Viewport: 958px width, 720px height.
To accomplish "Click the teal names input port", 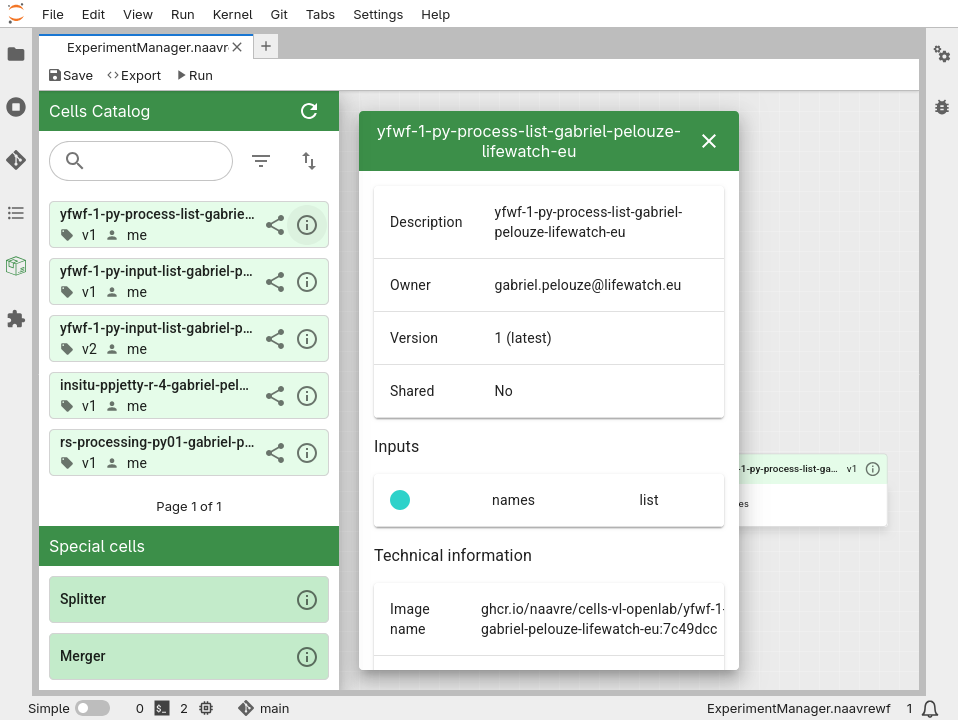I will [x=400, y=500].
